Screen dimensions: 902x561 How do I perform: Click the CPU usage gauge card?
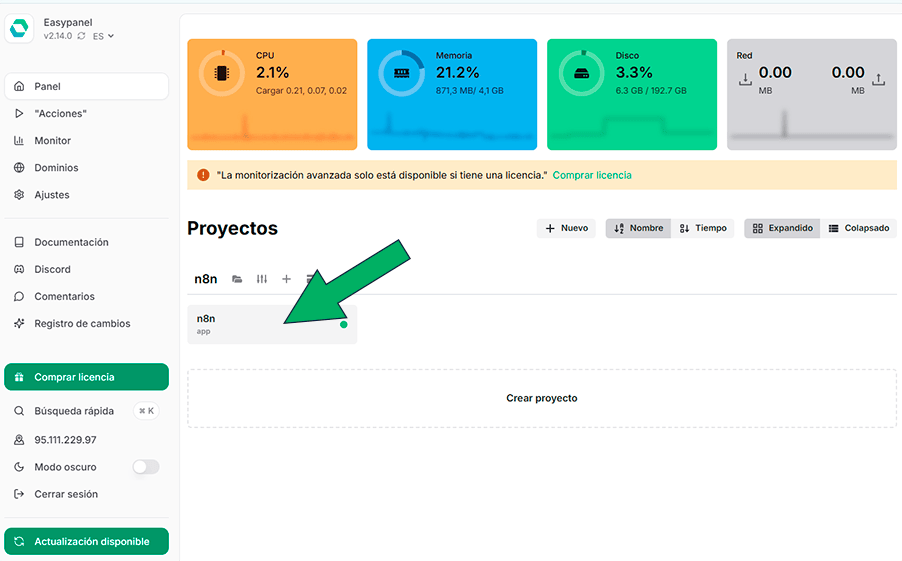[272, 94]
